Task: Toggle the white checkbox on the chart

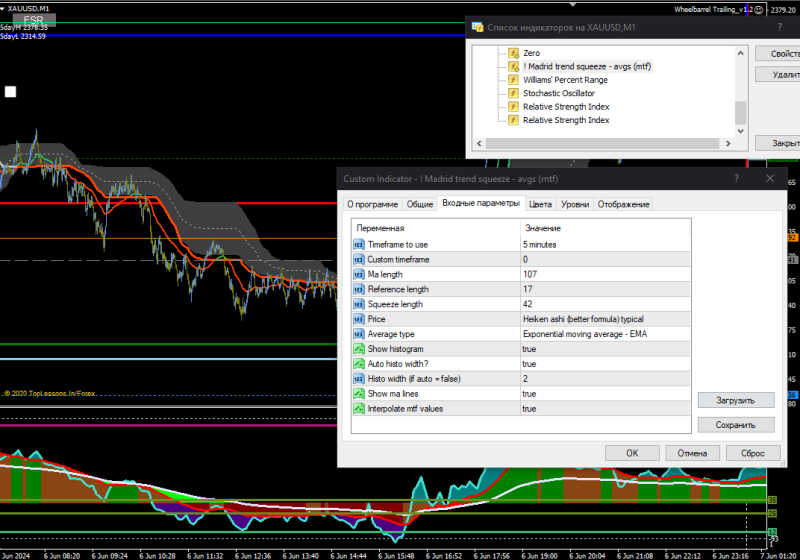Action: pos(10,92)
